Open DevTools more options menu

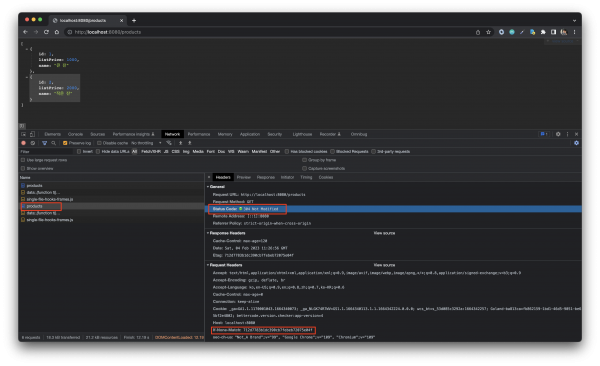tap(567, 134)
